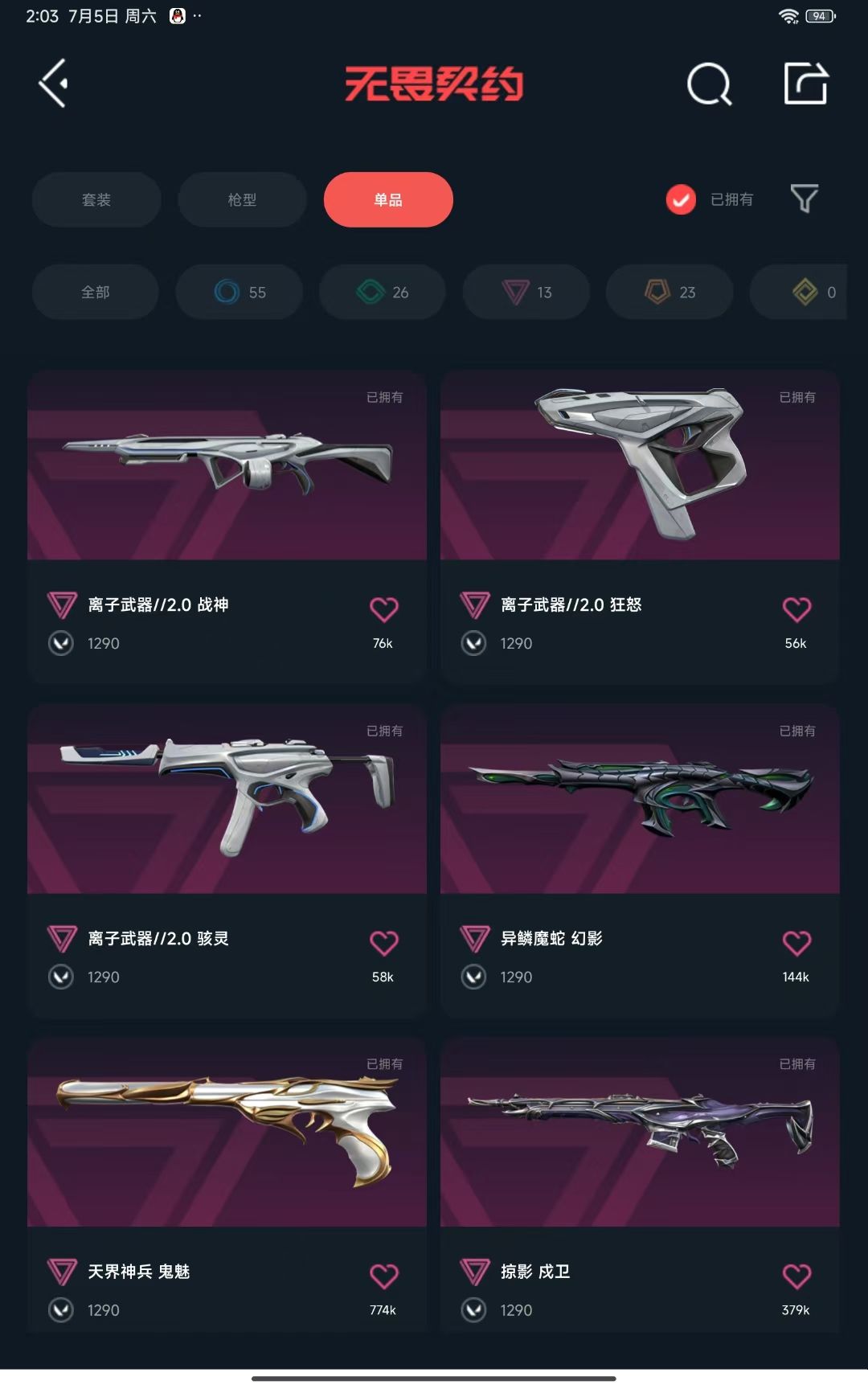Tap heart icon on 异鳞魔蛇 幻影

click(x=796, y=943)
